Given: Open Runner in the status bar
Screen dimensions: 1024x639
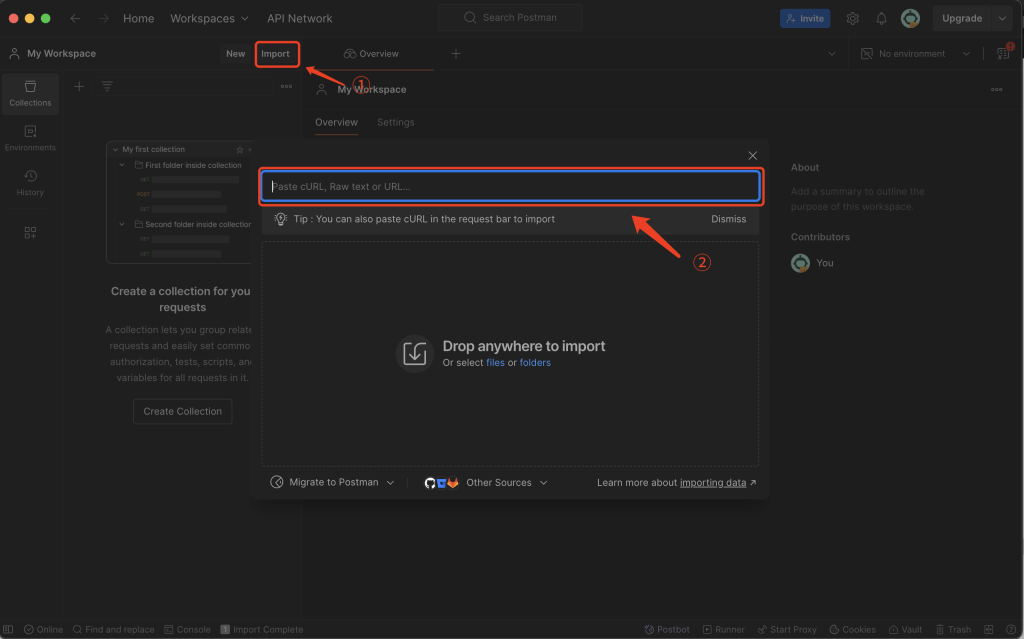Looking at the screenshot, I should click(x=724, y=629).
